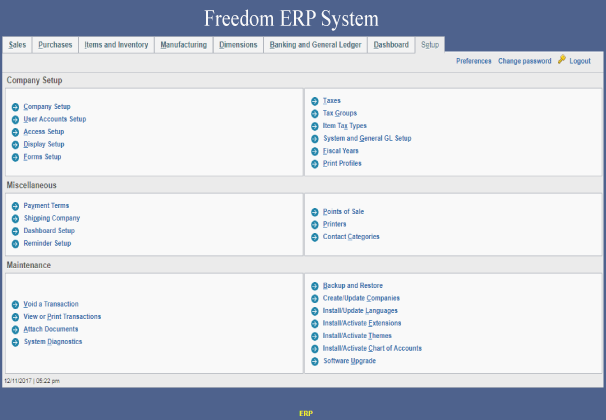Click the ERP footer link
Image resolution: width=606 pixels, height=420 pixels.
point(306,412)
